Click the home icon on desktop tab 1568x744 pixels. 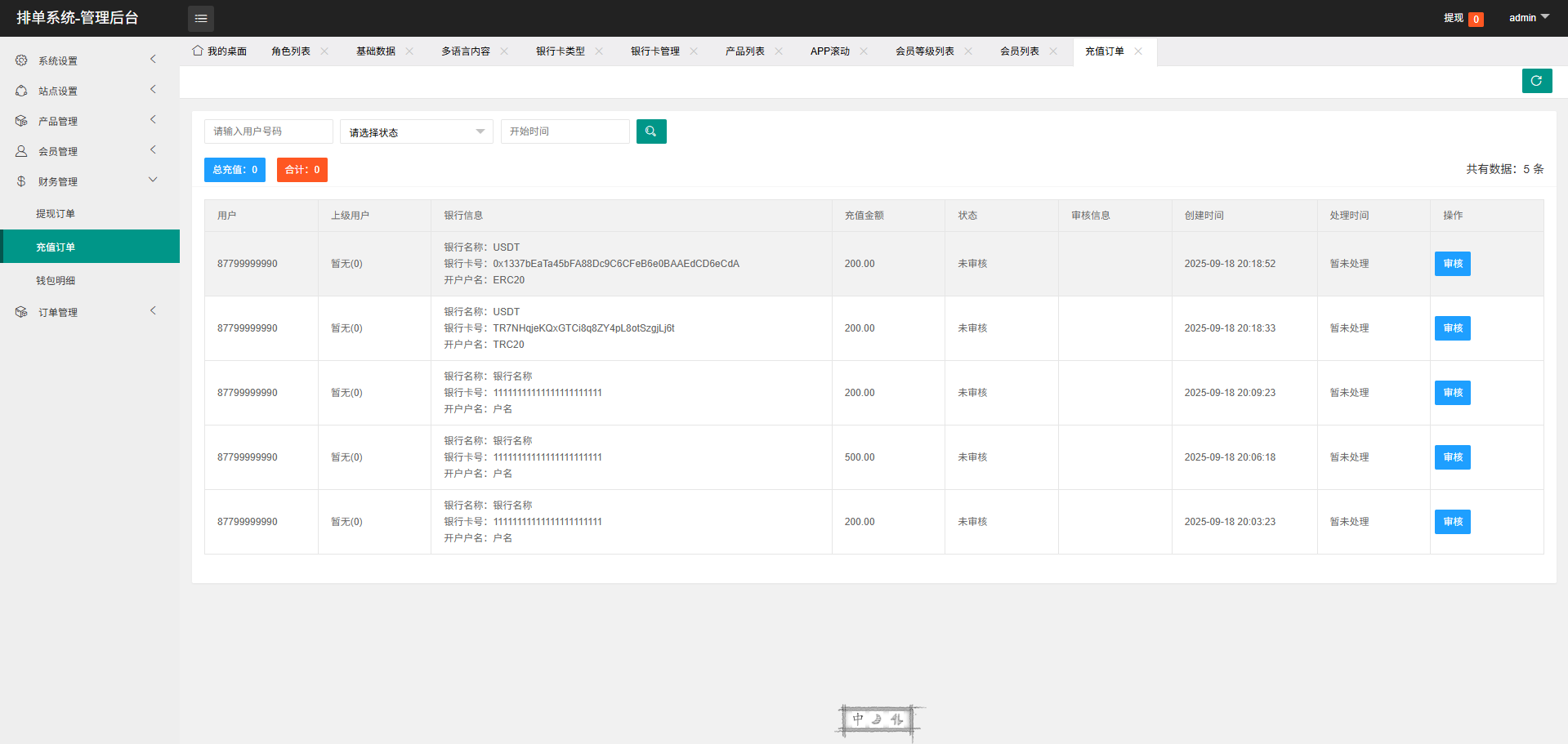click(x=198, y=51)
